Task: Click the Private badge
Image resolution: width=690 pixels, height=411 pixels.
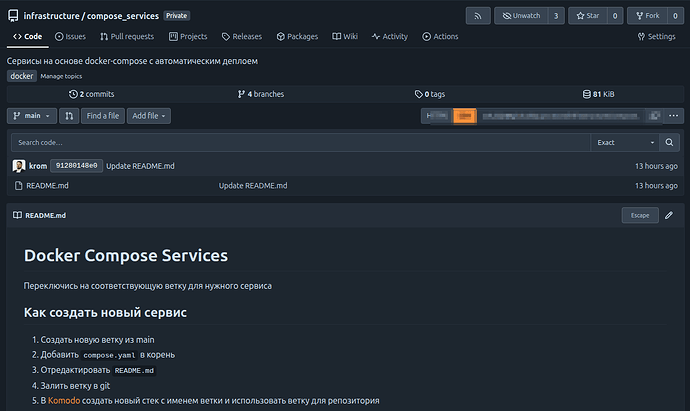Action: [x=176, y=16]
